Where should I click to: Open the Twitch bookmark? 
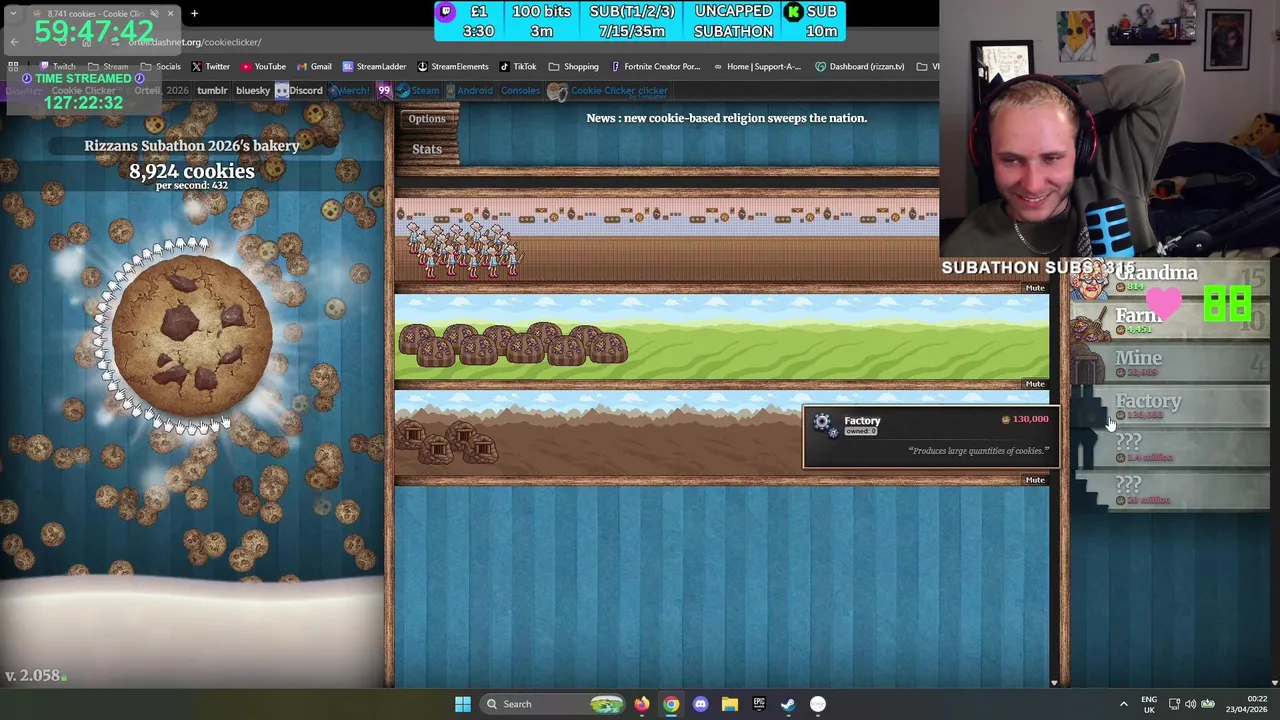pyautogui.click(x=56, y=67)
